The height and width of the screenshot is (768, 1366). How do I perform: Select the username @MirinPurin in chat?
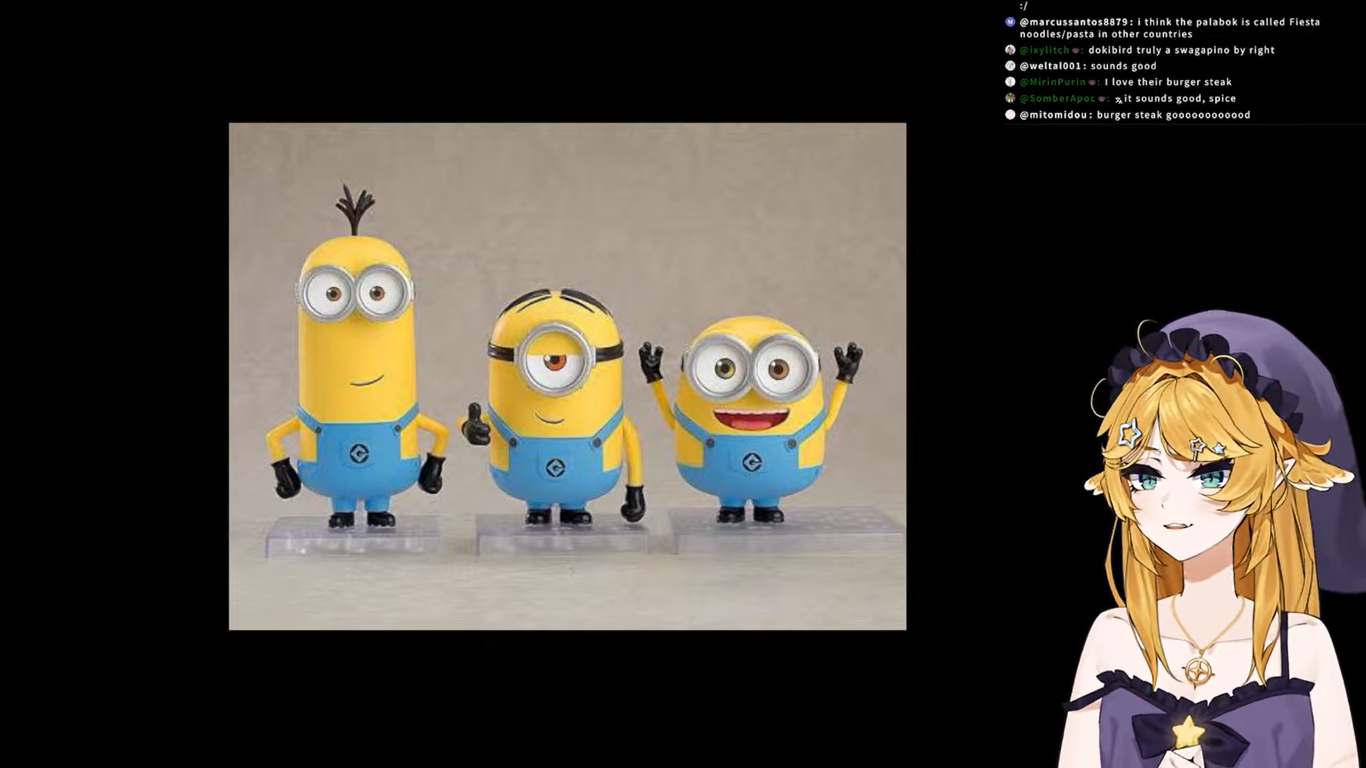[1053, 82]
